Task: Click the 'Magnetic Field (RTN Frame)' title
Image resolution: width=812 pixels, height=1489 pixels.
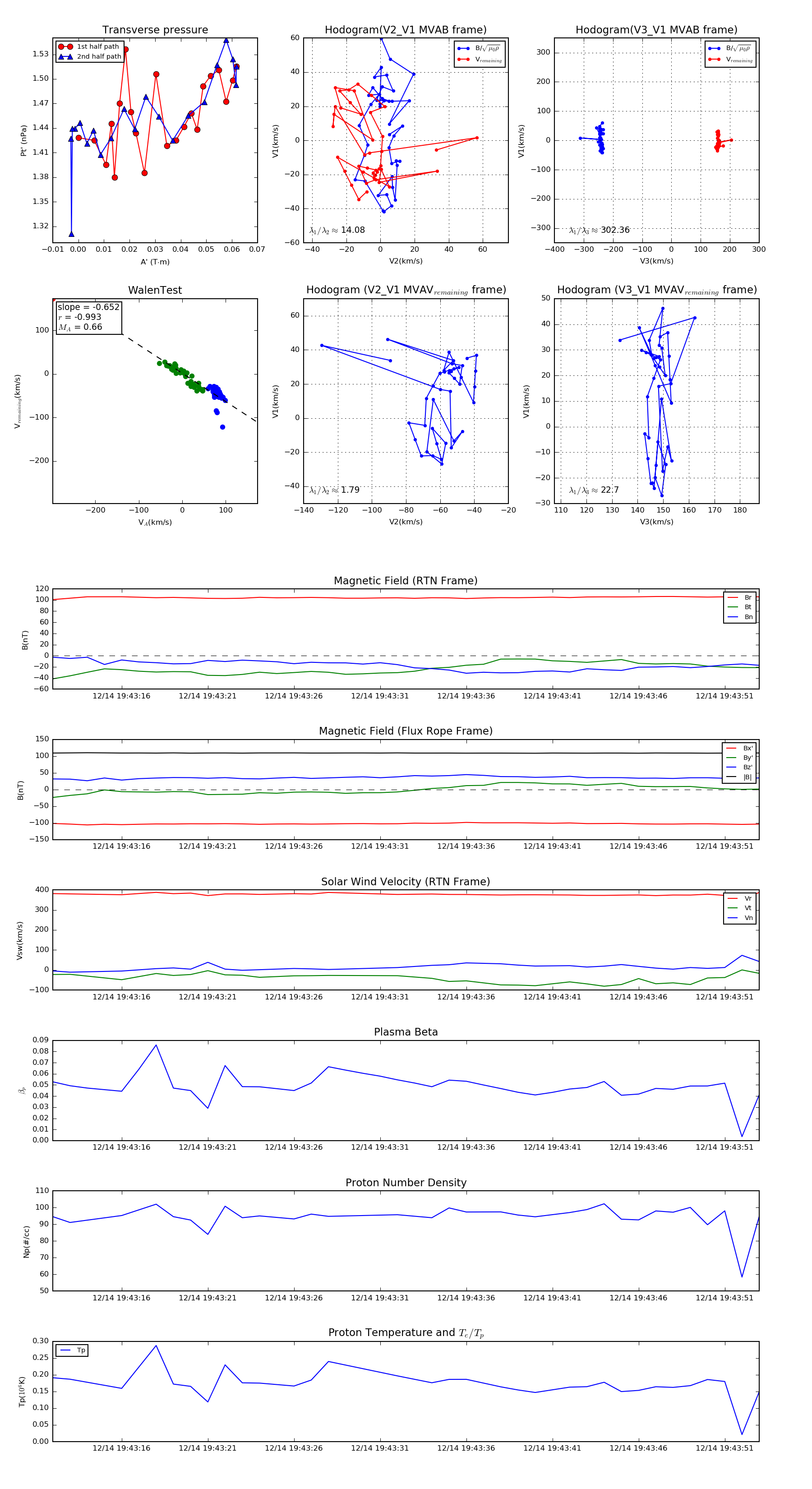Action: tap(406, 581)
